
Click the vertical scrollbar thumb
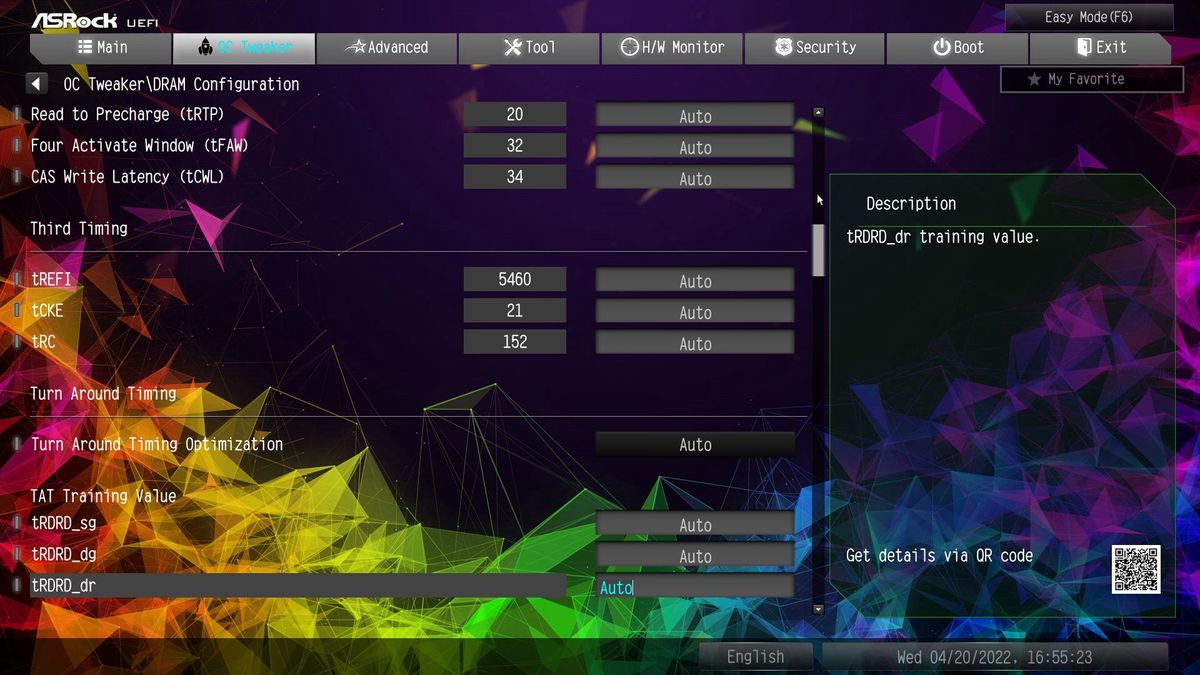point(818,250)
